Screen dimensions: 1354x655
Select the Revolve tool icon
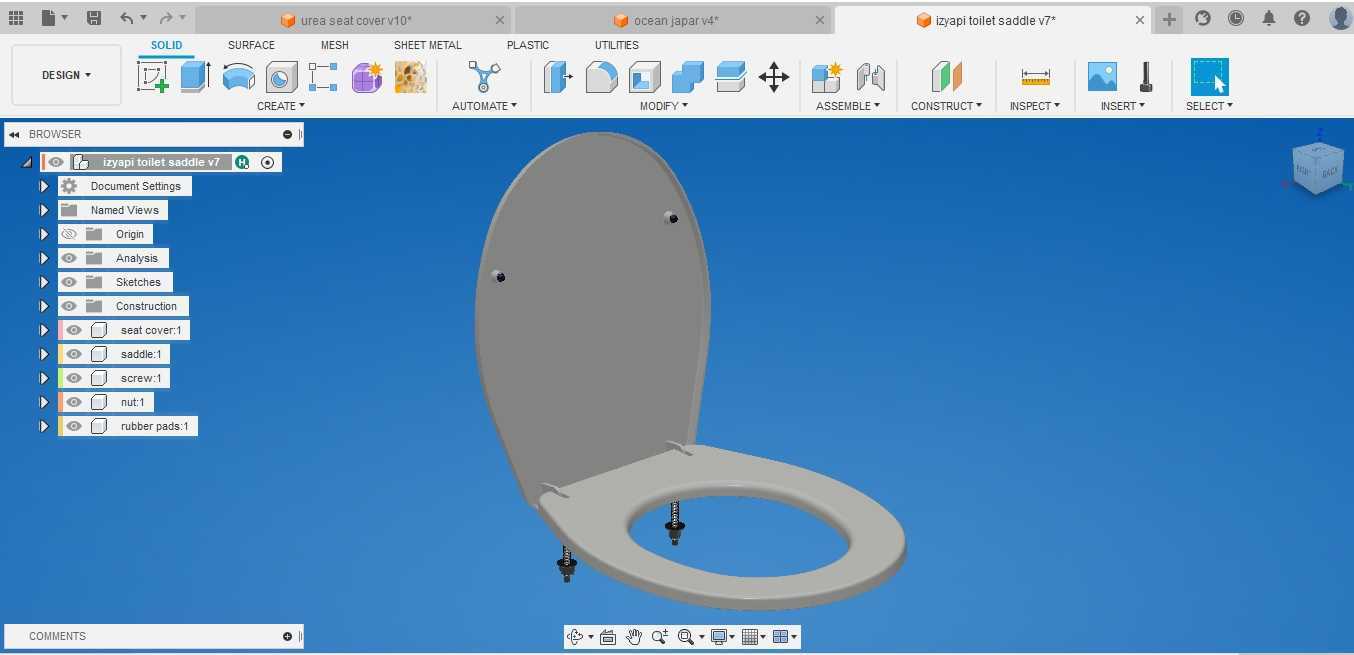coord(238,77)
